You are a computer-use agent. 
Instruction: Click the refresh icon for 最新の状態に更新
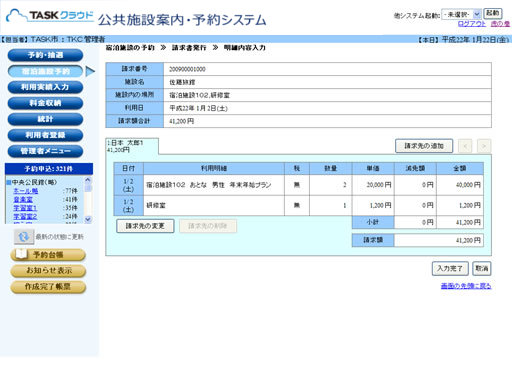coord(24,237)
